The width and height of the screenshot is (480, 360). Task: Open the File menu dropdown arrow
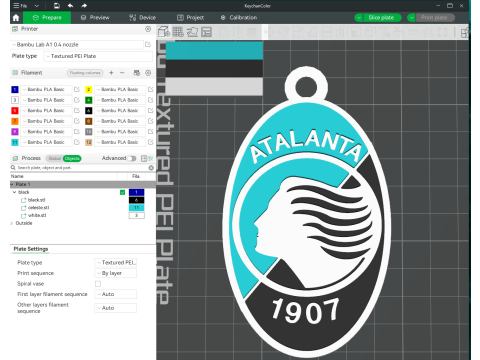tap(37, 6)
